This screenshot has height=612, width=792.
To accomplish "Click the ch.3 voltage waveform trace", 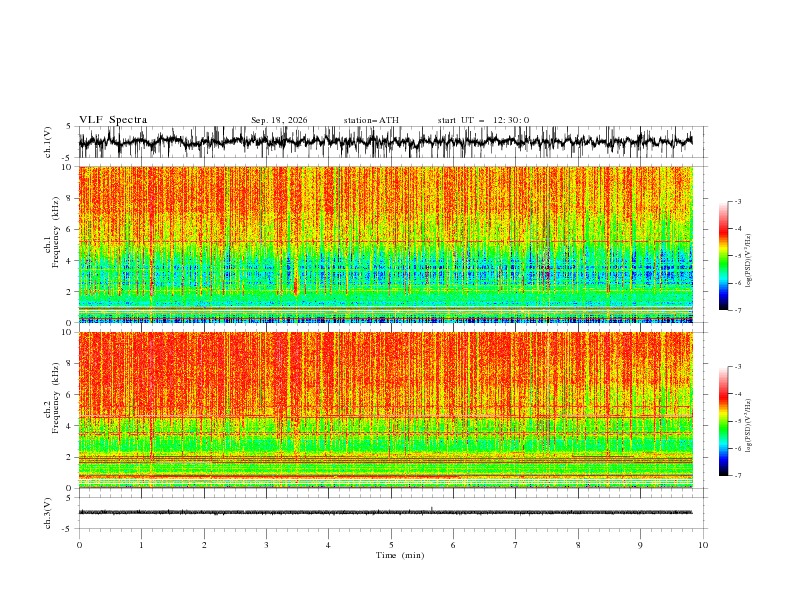I will tap(385, 512).
